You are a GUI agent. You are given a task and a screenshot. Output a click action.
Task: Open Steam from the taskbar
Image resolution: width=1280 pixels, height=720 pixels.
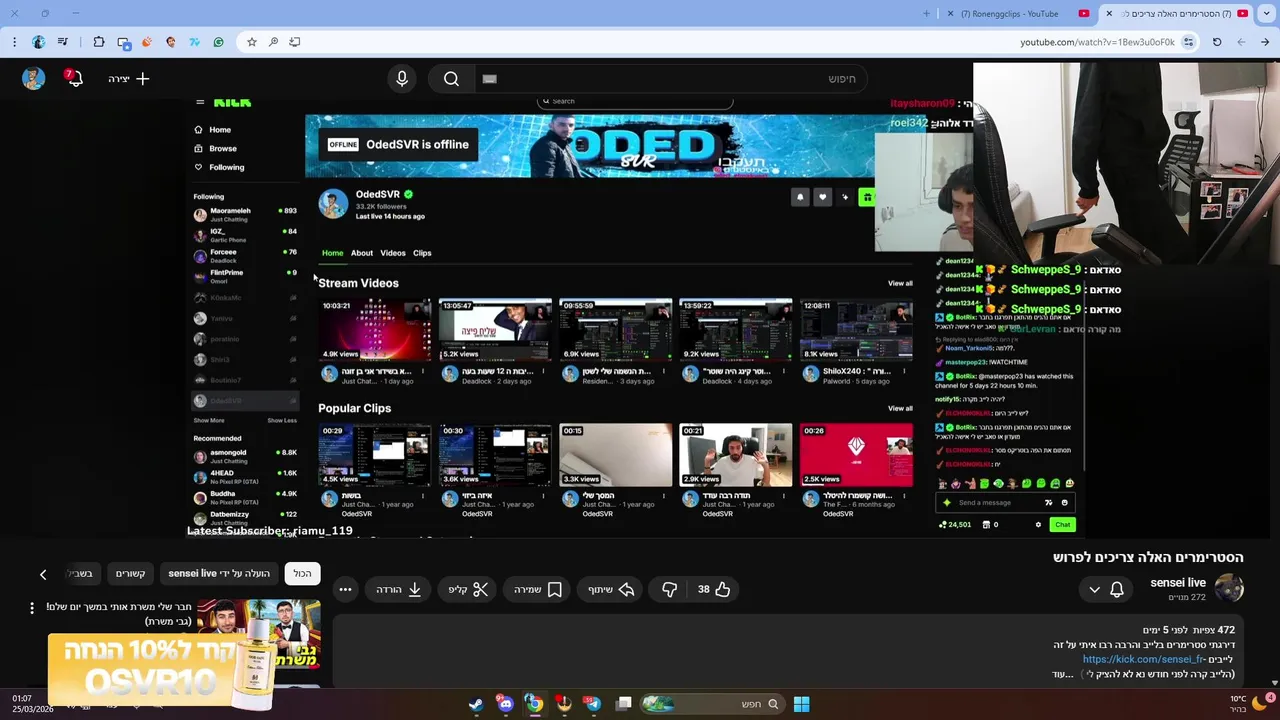[476, 704]
